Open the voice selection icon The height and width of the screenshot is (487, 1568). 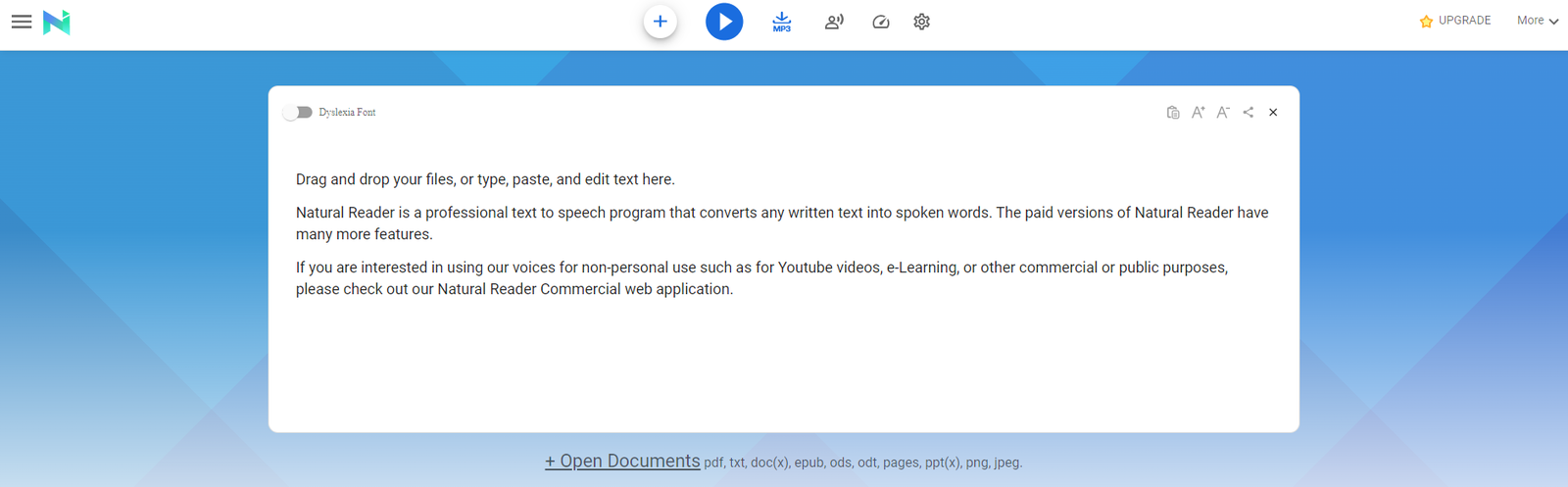coord(834,22)
